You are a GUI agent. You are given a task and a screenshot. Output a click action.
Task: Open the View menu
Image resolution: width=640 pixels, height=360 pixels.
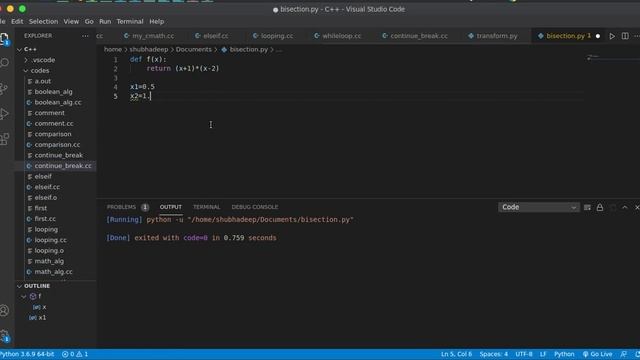click(x=71, y=22)
